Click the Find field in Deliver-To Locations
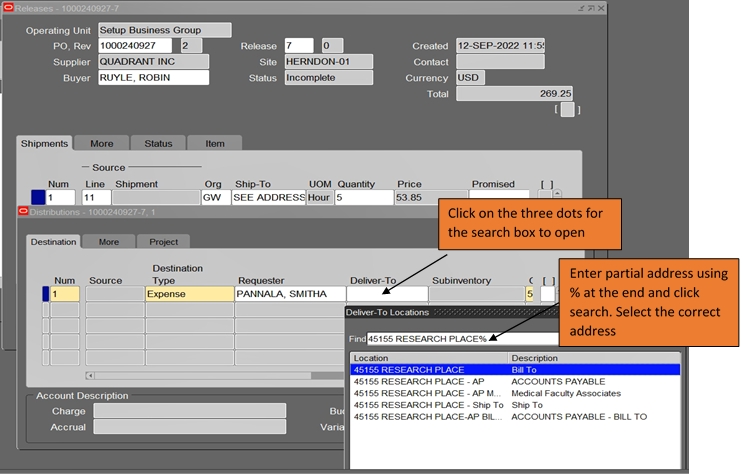Viewport: 742px width, 476px height. 460,339
